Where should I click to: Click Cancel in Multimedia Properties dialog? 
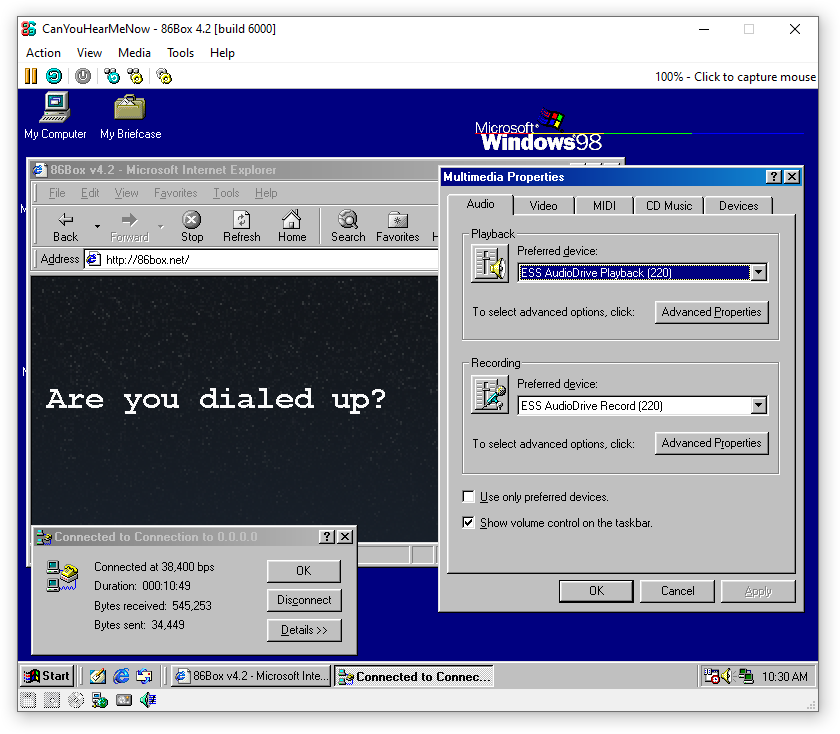click(677, 591)
